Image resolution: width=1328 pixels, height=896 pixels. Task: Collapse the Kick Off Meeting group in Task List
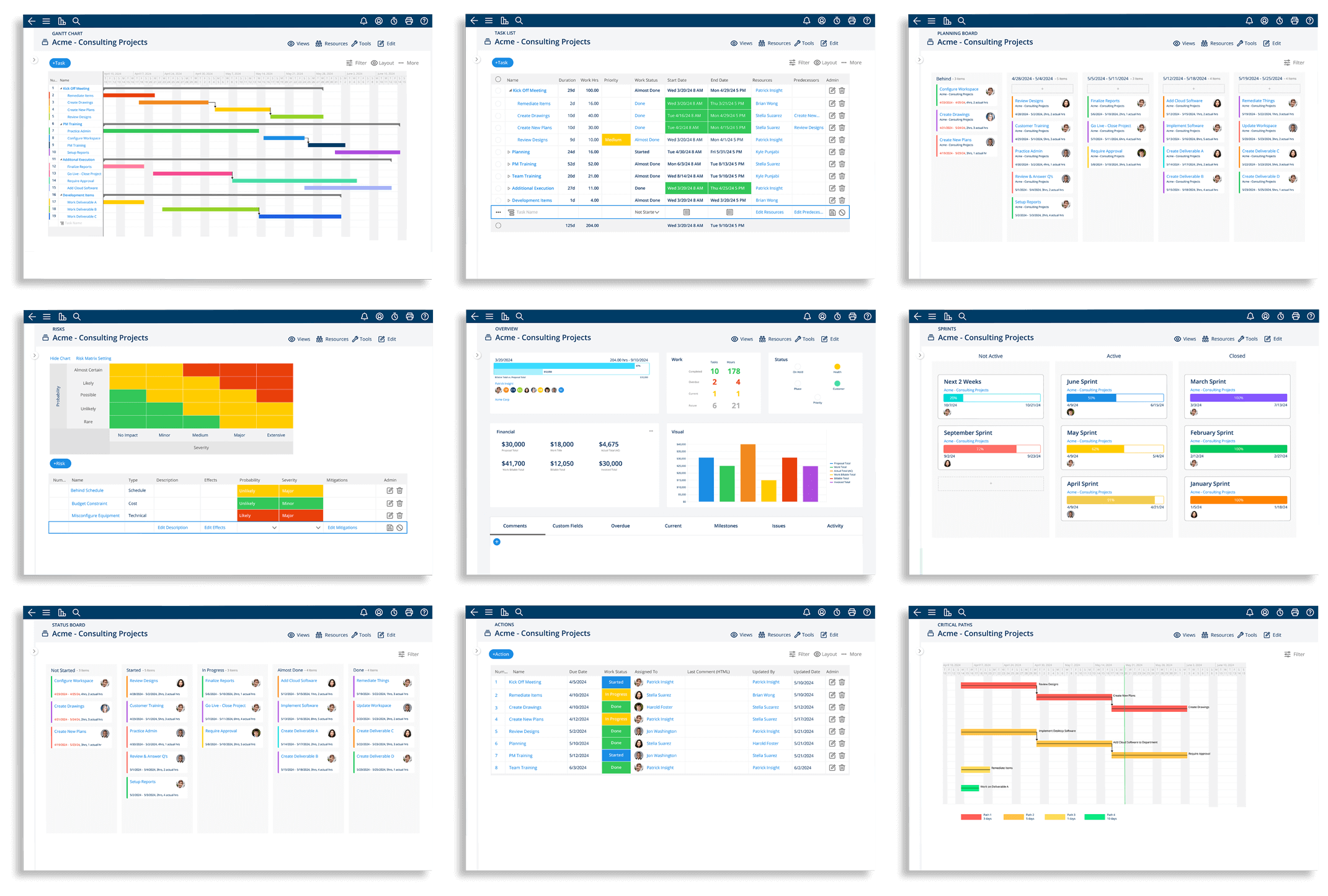click(510, 91)
